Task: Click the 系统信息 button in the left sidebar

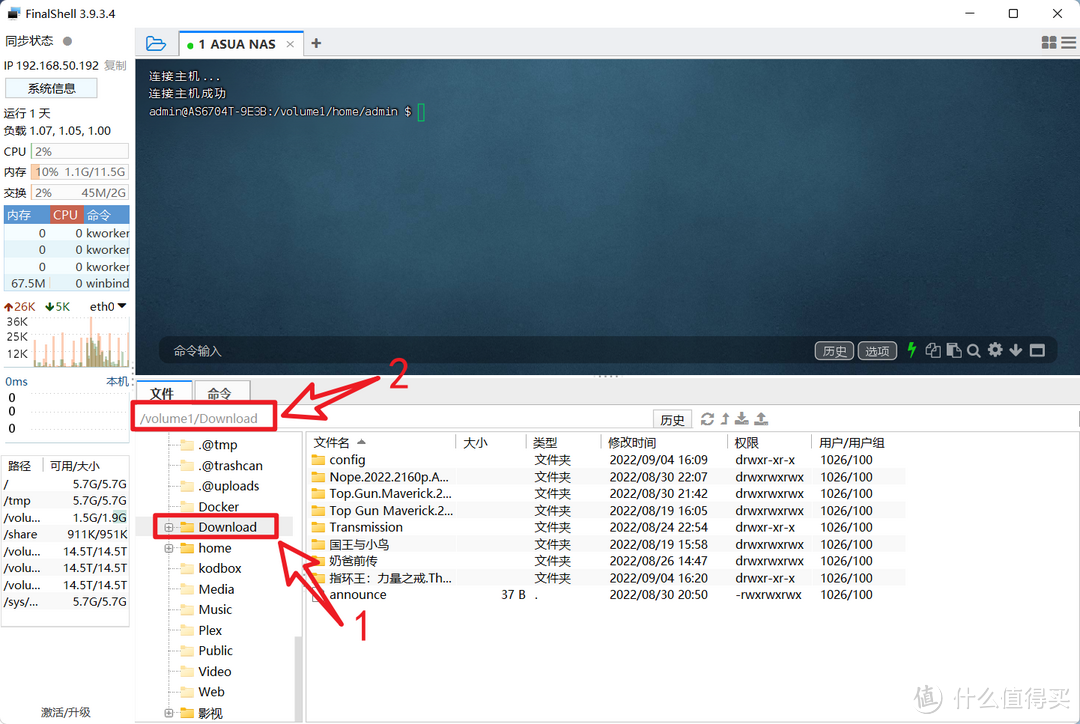Action: (x=51, y=87)
